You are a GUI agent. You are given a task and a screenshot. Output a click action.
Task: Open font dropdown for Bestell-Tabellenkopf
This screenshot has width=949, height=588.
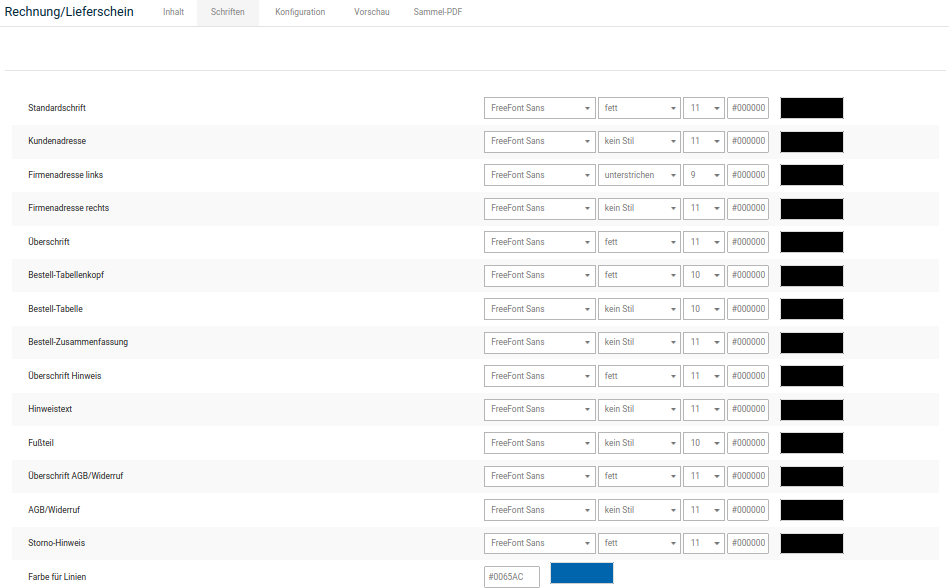(x=539, y=275)
